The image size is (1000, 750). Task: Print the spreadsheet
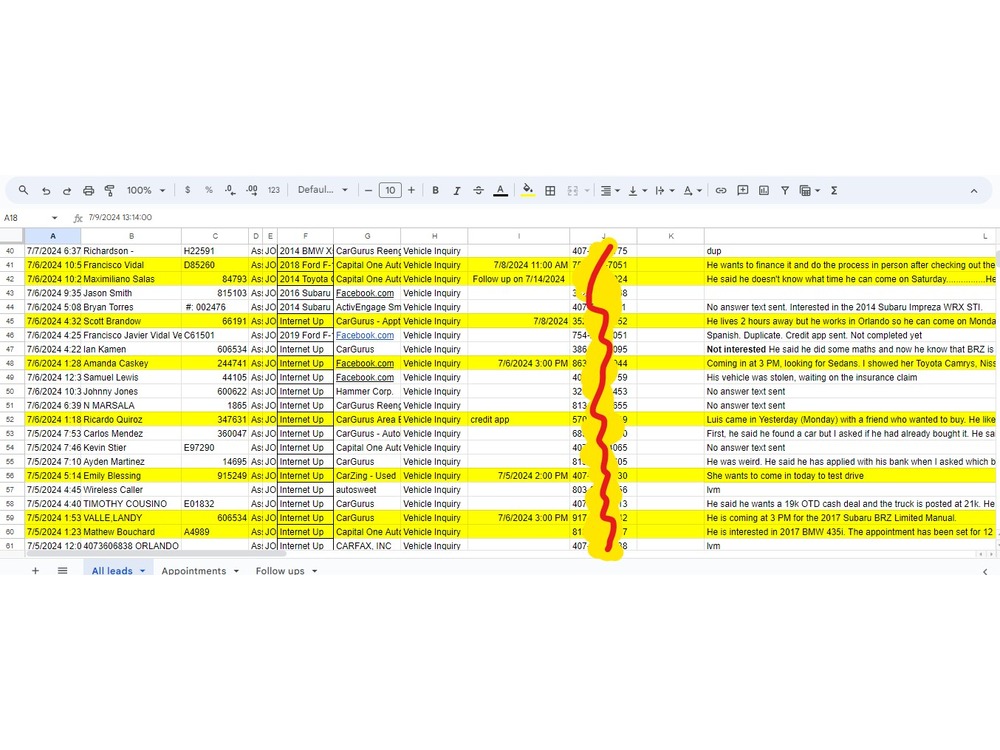coord(89,190)
